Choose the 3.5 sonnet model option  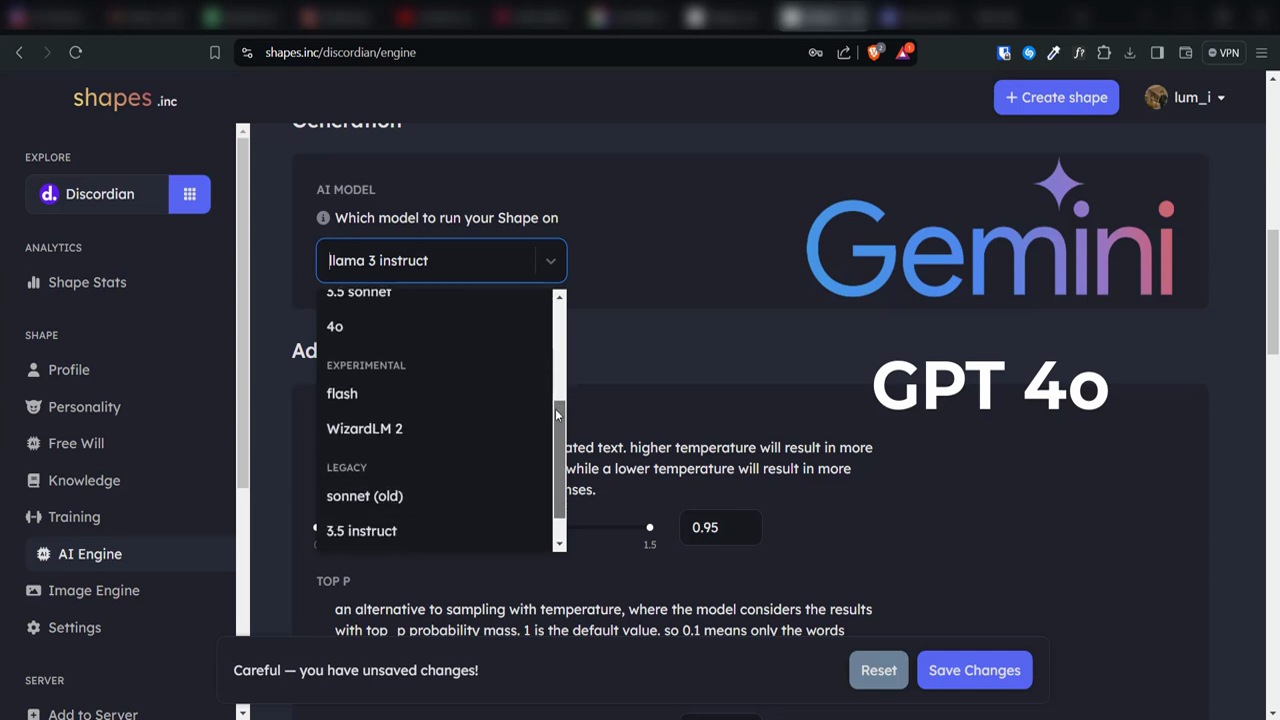[x=435, y=295]
